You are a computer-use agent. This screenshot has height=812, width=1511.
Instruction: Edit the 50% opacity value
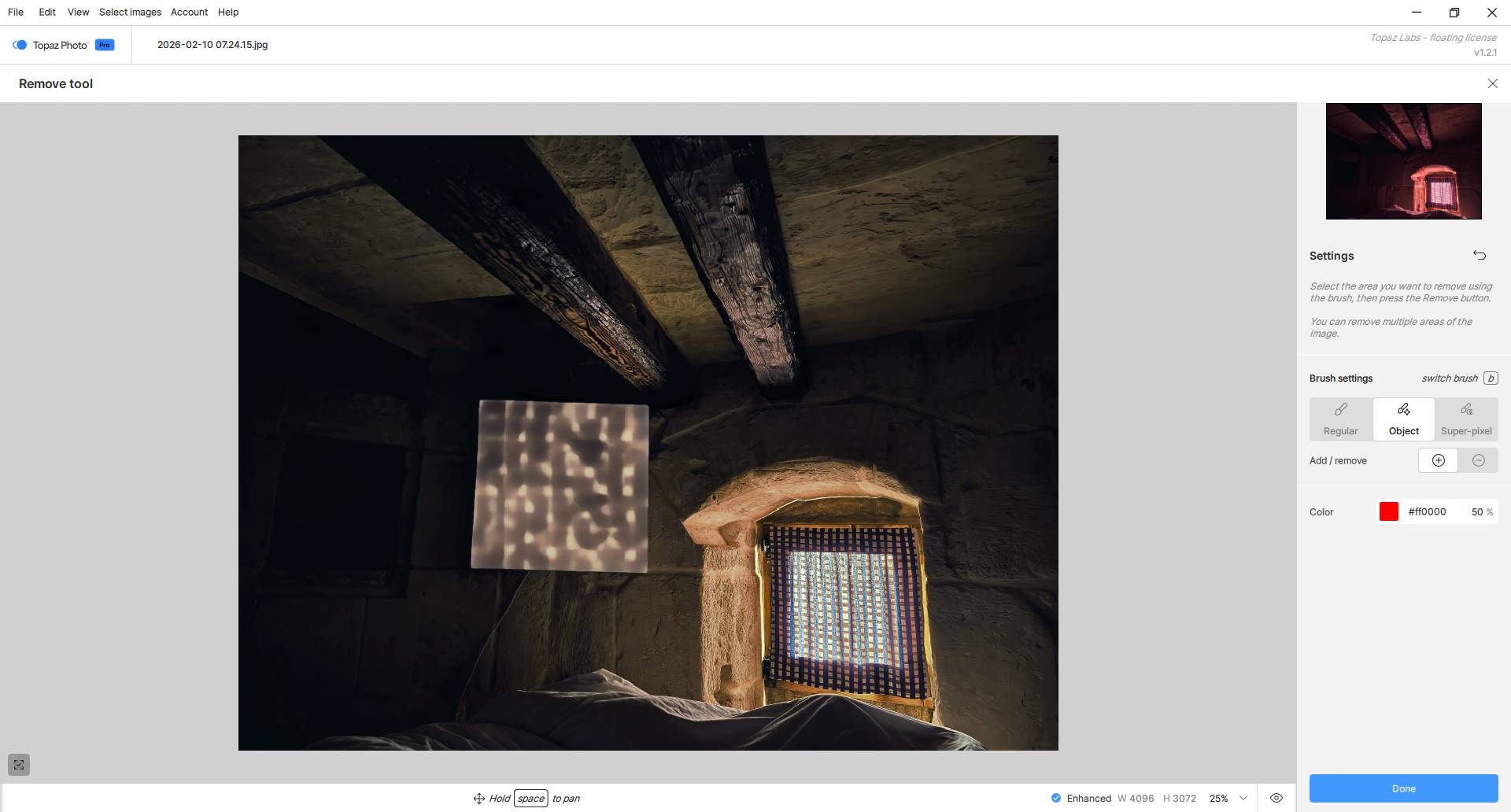1482,511
